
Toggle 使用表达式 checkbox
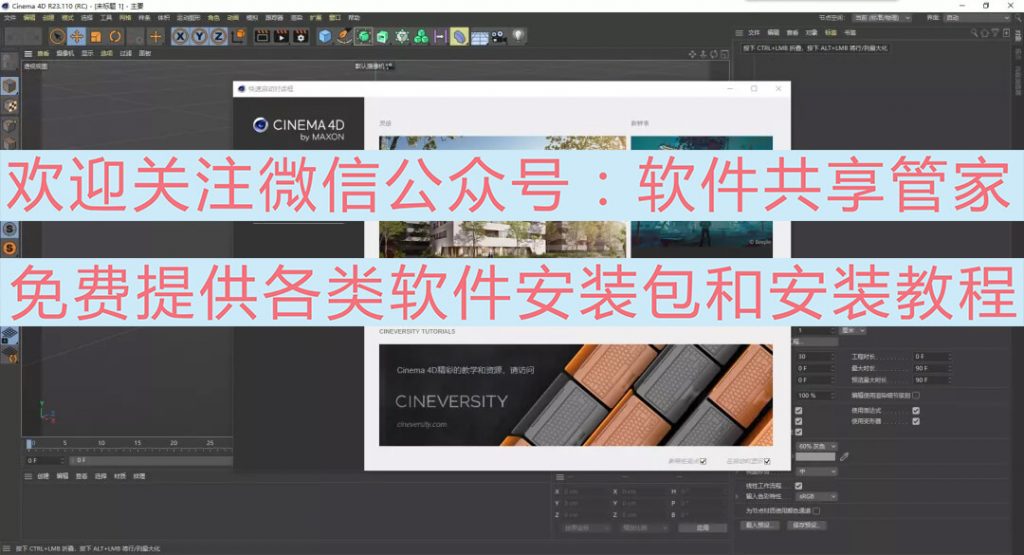click(916, 411)
